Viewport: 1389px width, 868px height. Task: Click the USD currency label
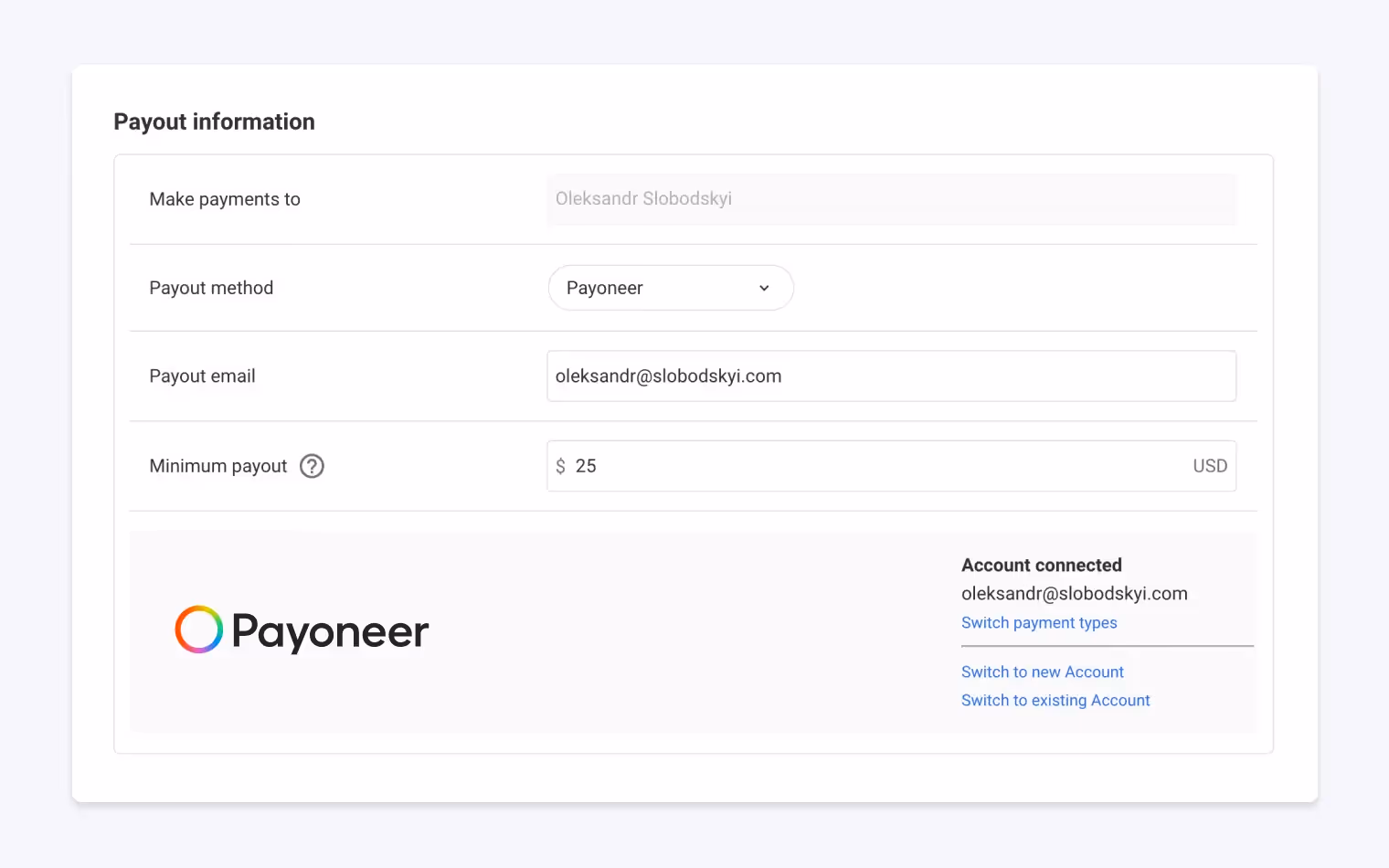click(1210, 466)
